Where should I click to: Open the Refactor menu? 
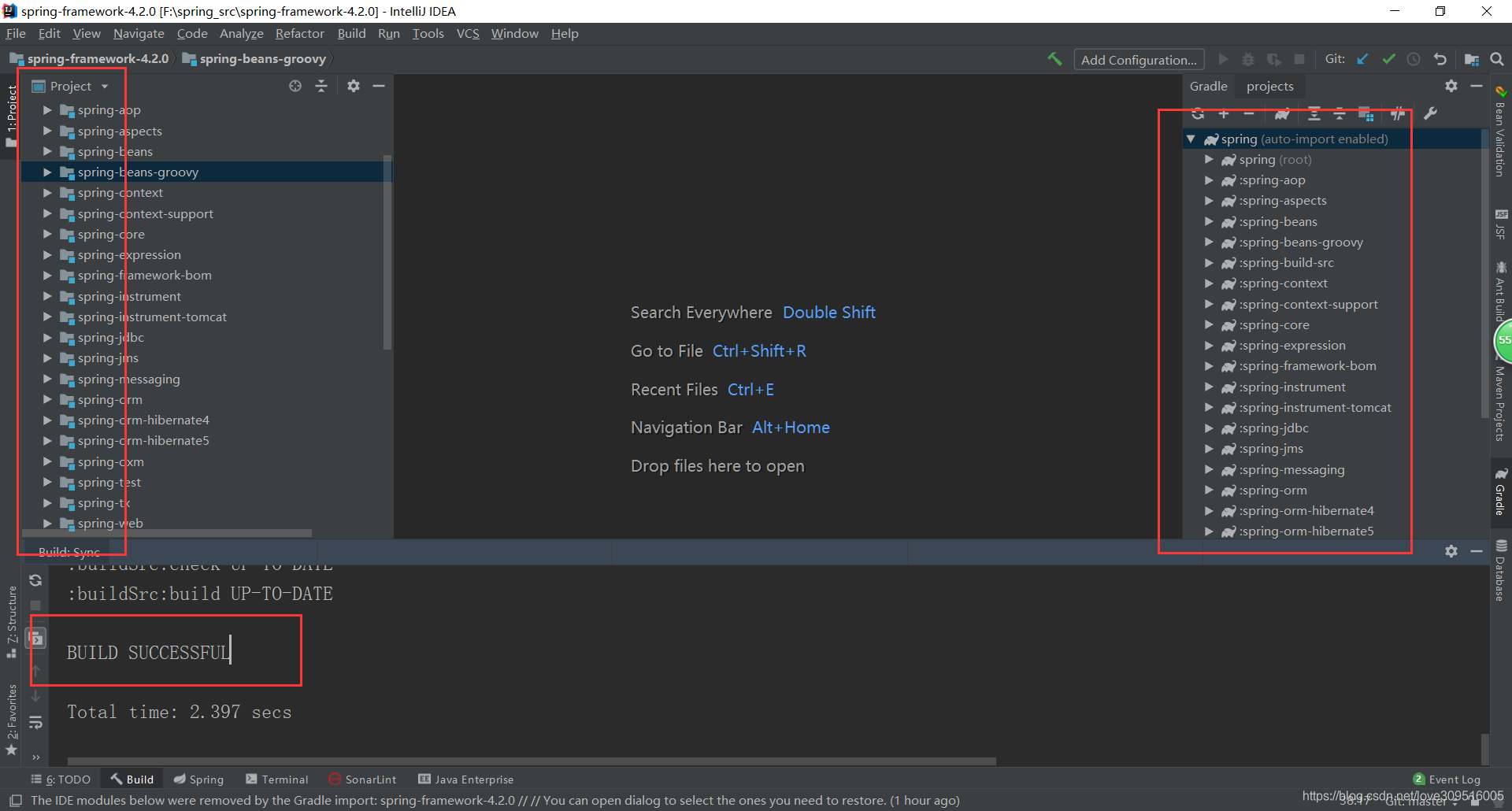click(x=299, y=33)
